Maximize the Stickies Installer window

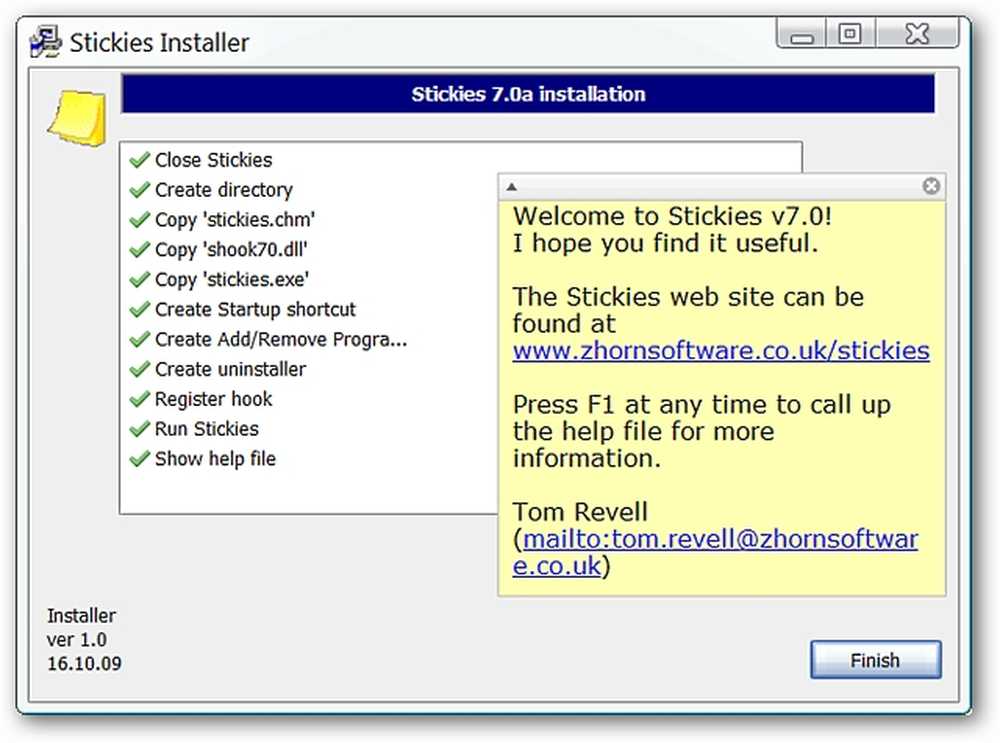(850, 33)
